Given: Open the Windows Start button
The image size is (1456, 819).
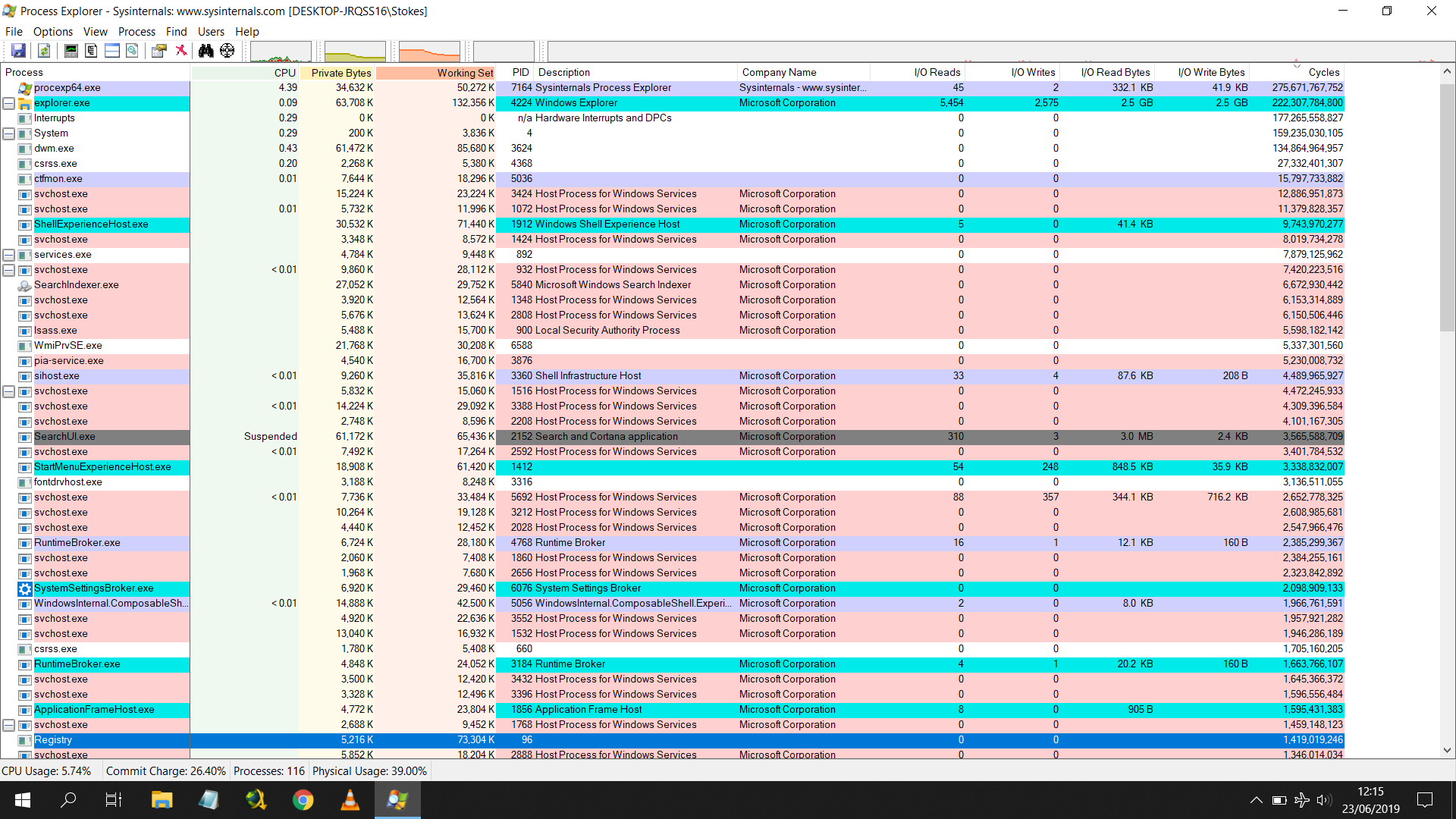Looking at the screenshot, I should 22,800.
